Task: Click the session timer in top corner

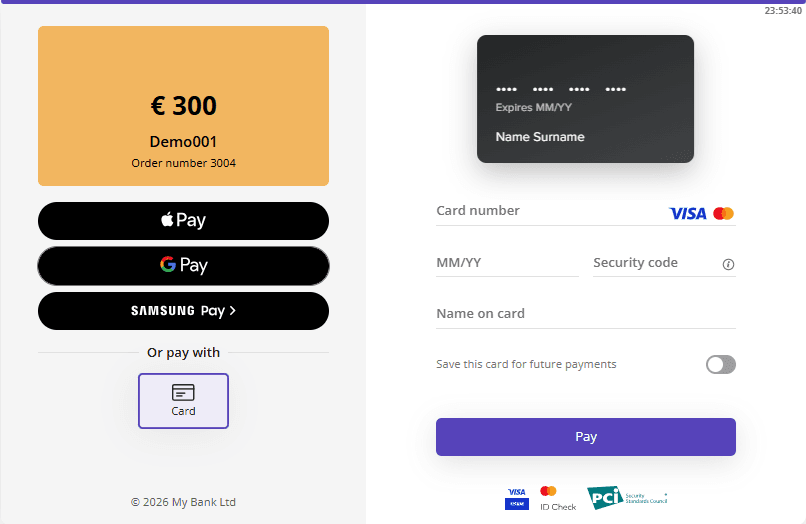Action: click(783, 10)
